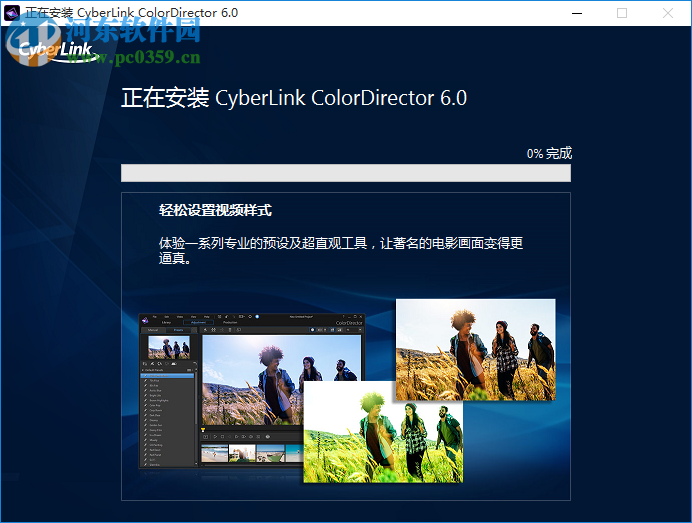
Task: Click the '0% 完成' progress text
Action: tap(549, 153)
